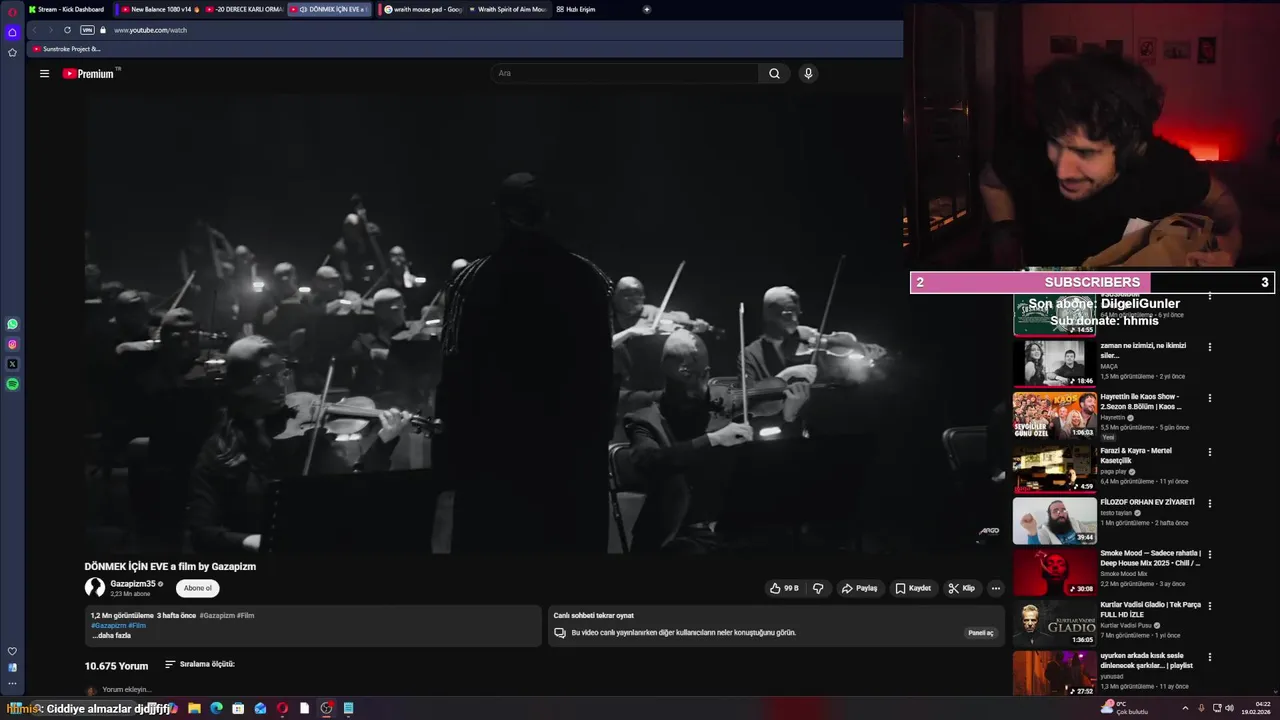Reload the page with refresh icon
Viewport: 1280px width, 720px height.
(67, 30)
